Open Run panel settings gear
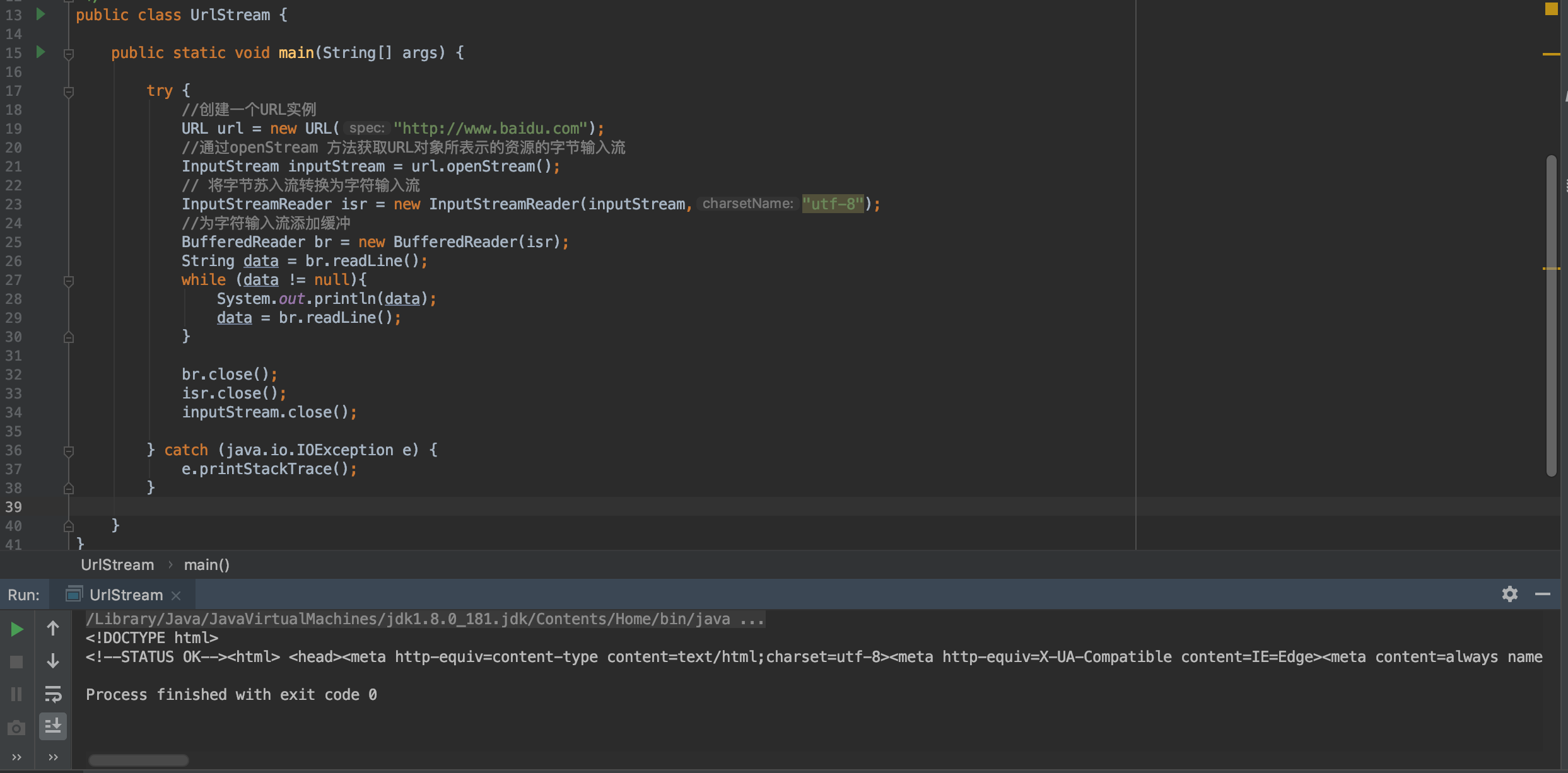This screenshot has height=773, width=1568. [x=1509, y=594]
